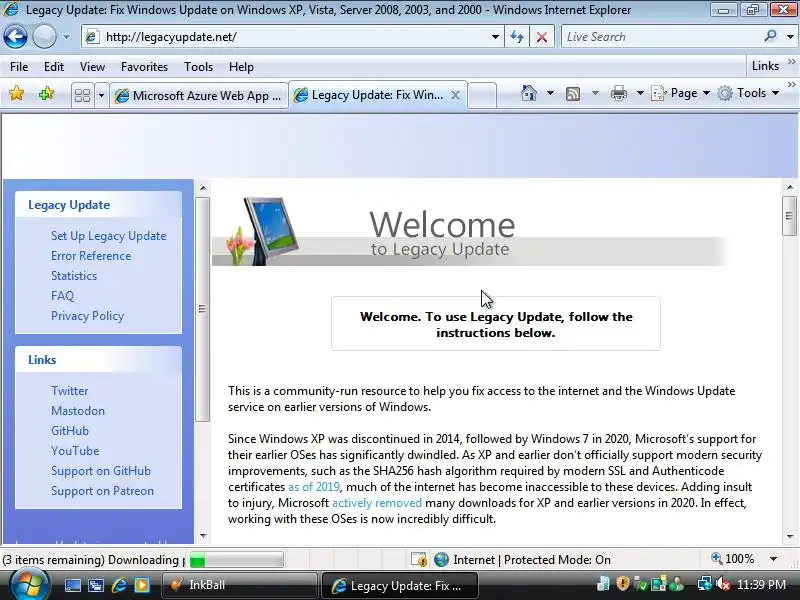This screenshot has height=600, width=800.
Task: Open the Favorites menu
Action: click(x=144, y=67)
